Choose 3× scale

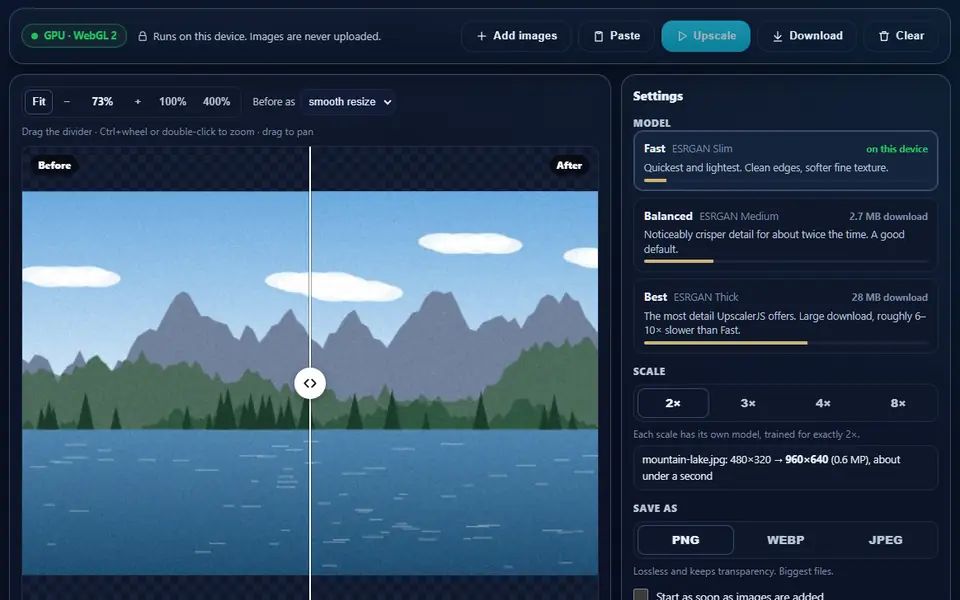coord(748,403)
